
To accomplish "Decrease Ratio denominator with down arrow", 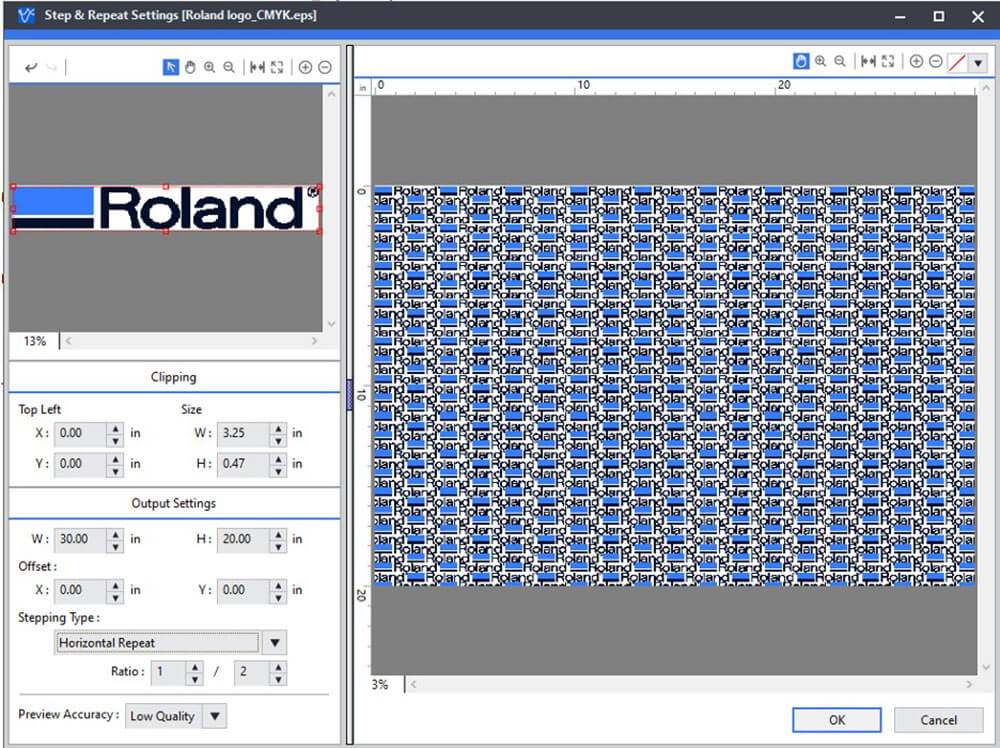I will pos(278,679).
